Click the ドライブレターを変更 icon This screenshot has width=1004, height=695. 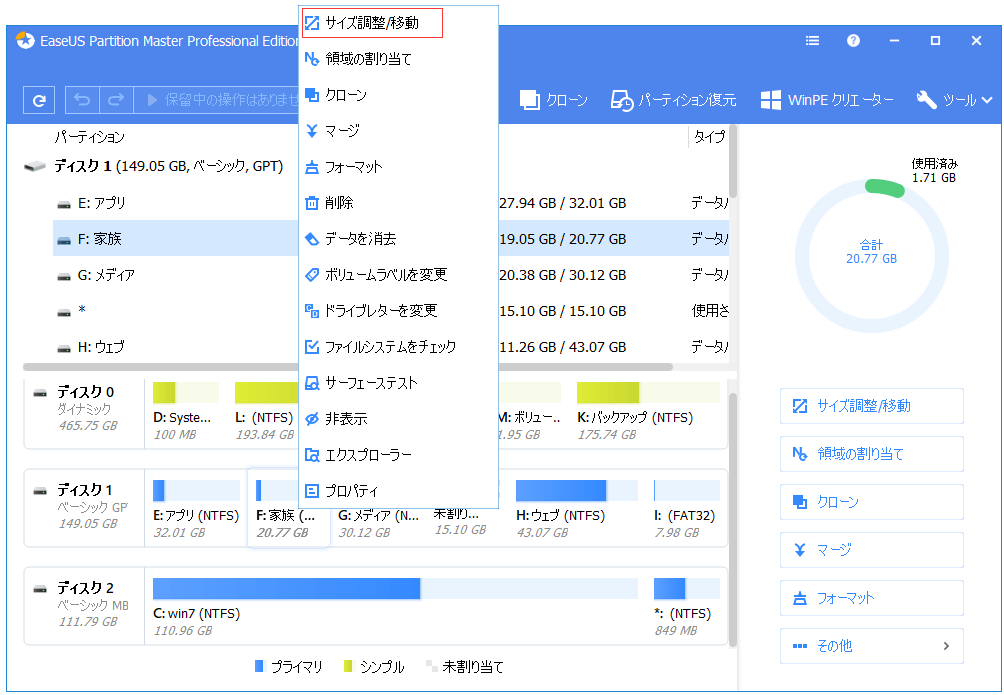point(312,311)
